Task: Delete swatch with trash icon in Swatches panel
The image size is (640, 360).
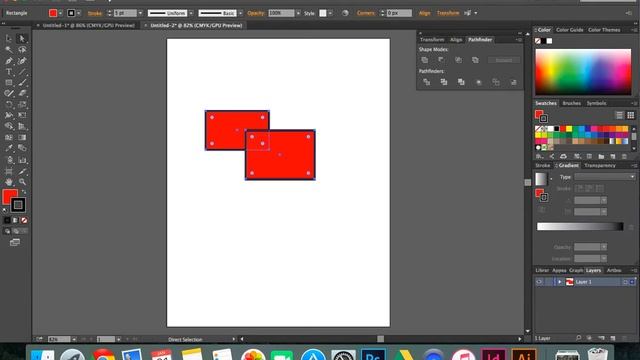Action: tap(624, 156)
